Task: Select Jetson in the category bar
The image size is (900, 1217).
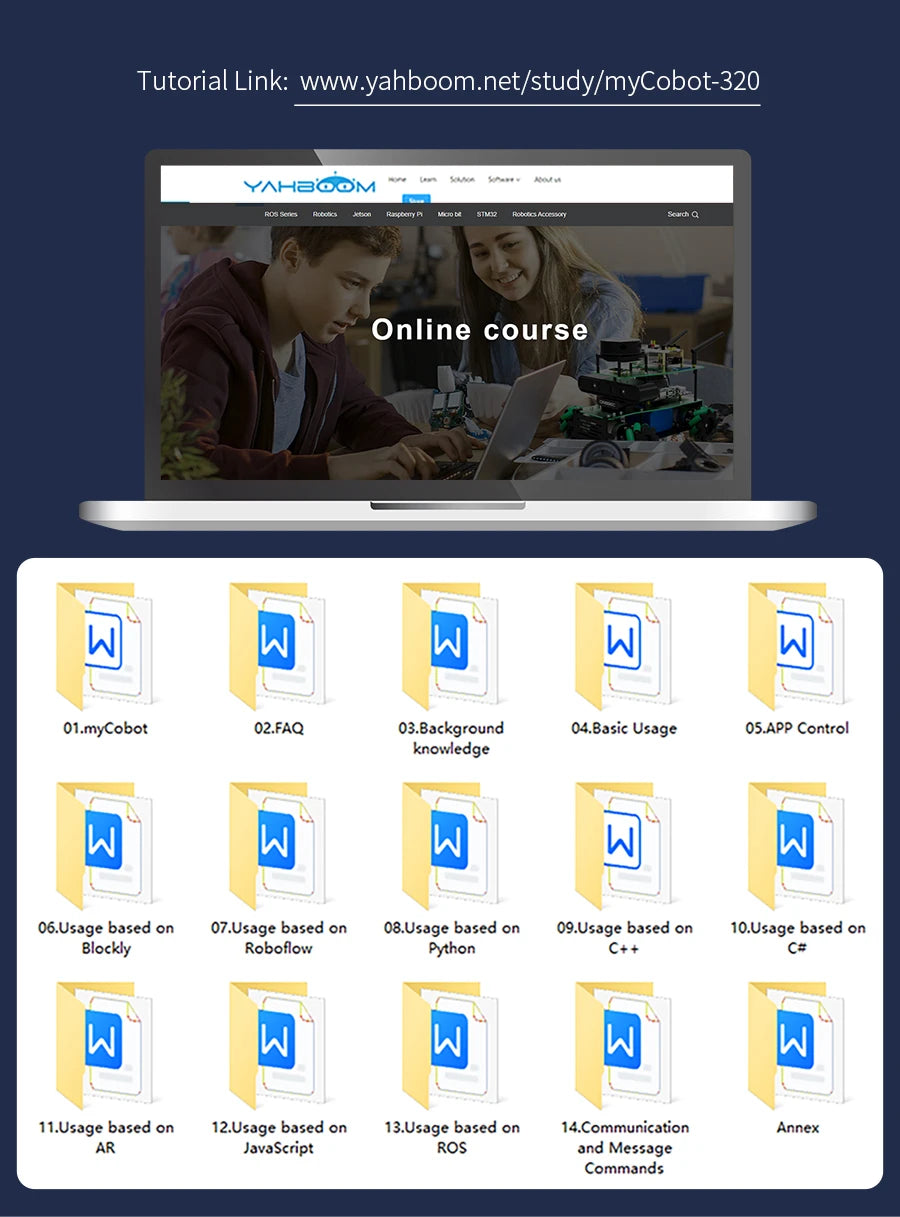Action: click(362, 214)
